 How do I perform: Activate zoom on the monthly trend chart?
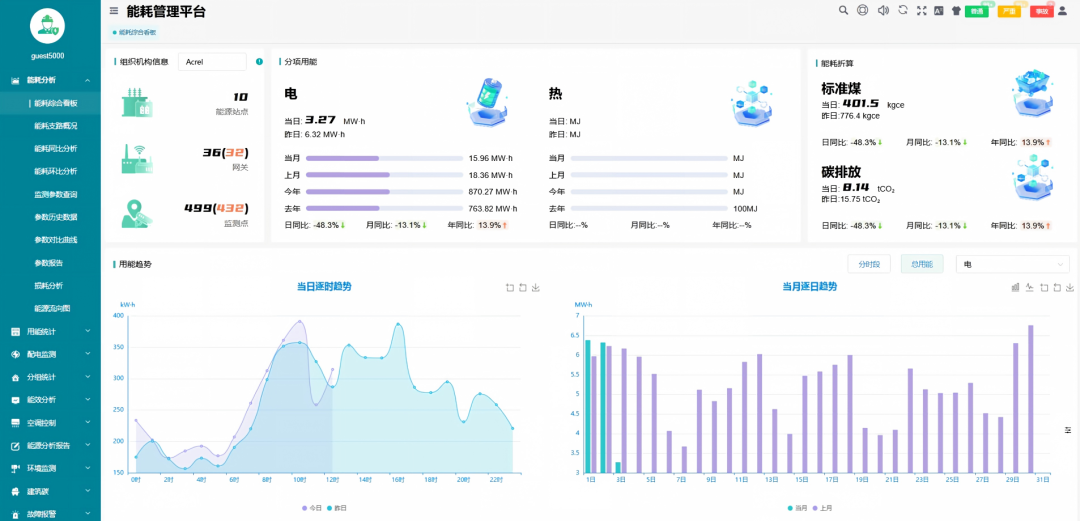pos(1043,287)
